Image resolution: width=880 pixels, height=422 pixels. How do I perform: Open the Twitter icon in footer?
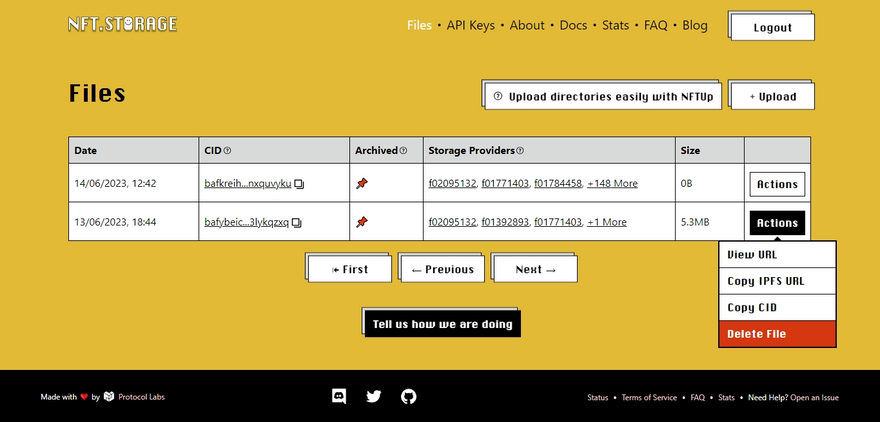point(374,396)
